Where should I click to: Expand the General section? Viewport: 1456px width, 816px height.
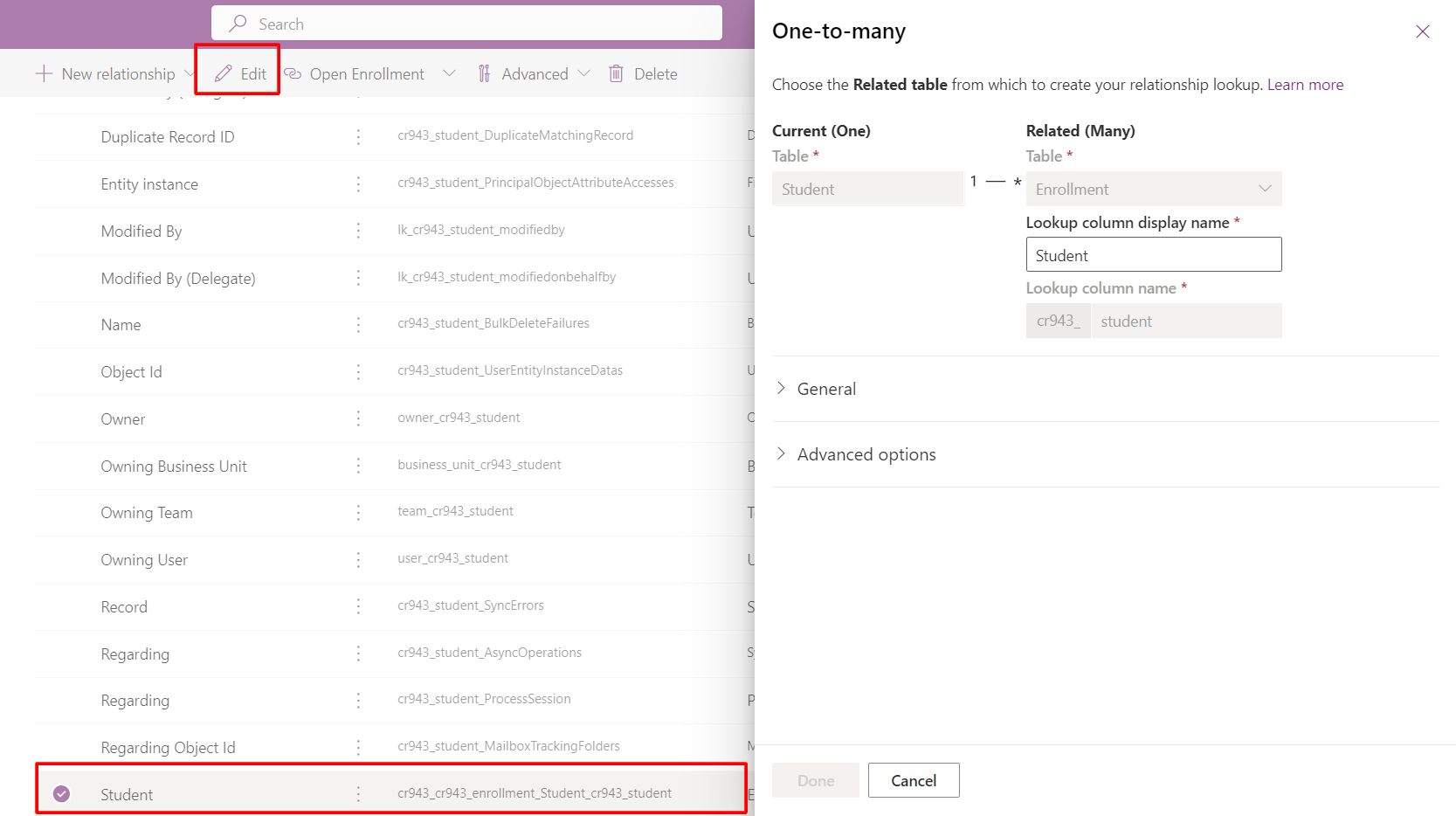tap(781, 389)
